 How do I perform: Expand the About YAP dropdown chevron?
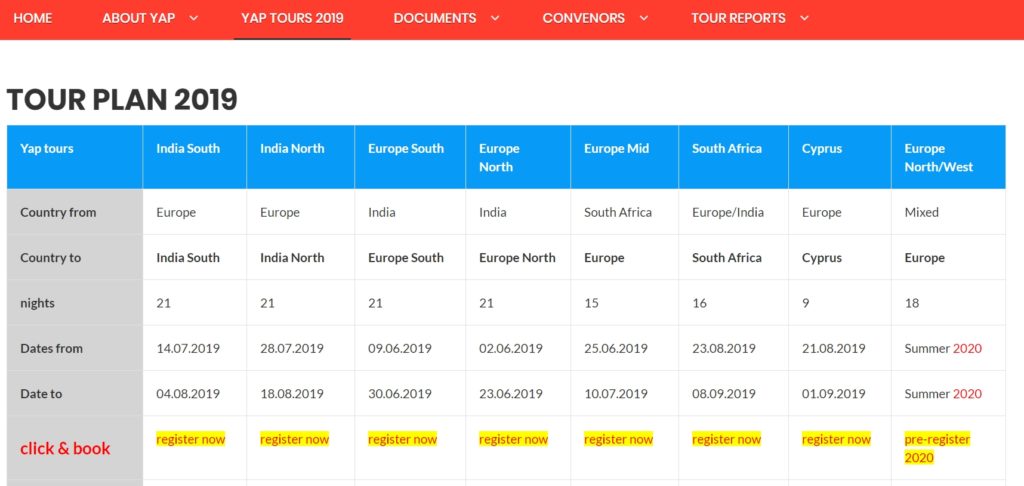click(x=193, y=18)
